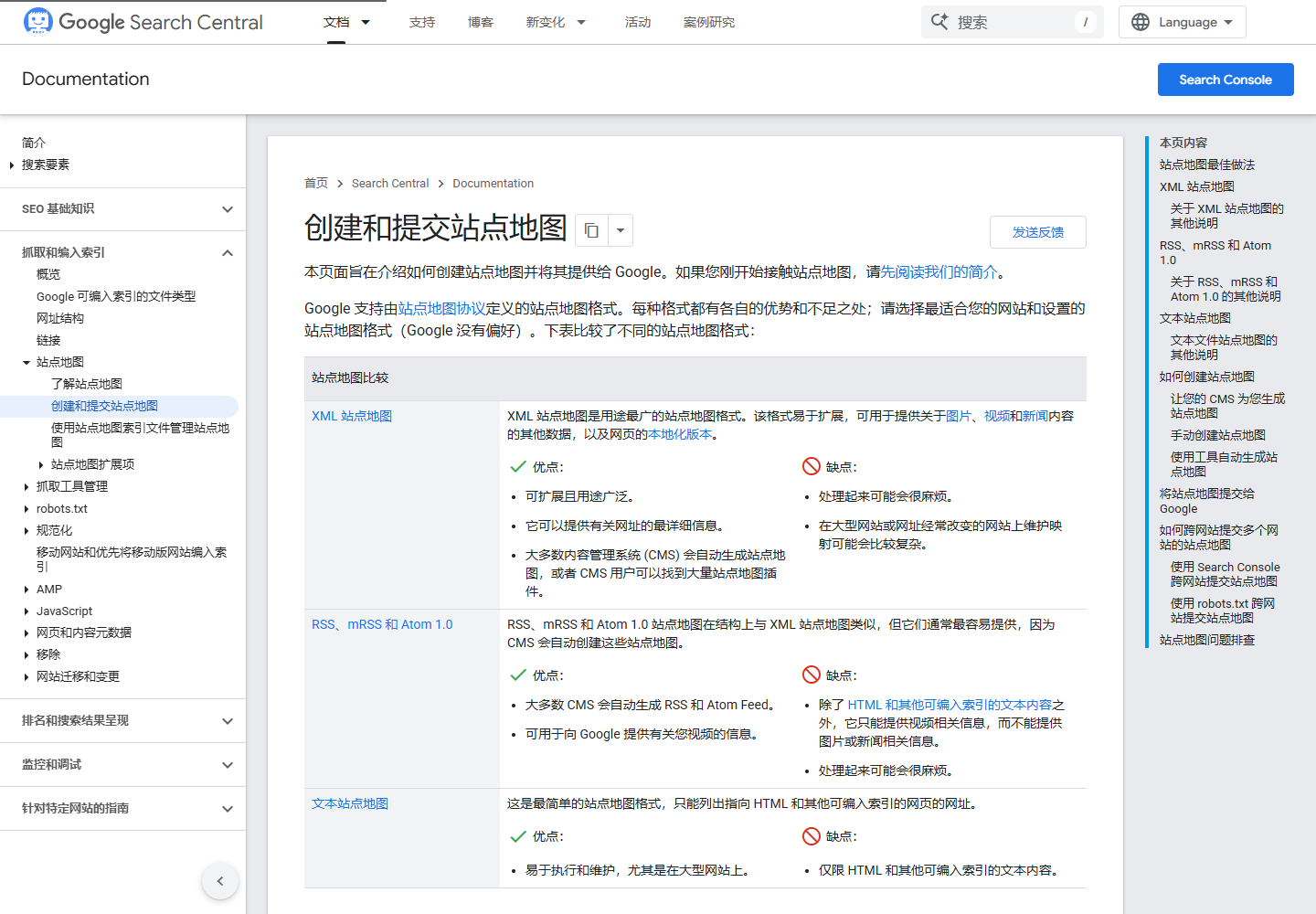This screenshot has height=914, width=1316.
Task: Open the 站点地图协议 link
Action: pyautogui.click(x=442, y=309)
